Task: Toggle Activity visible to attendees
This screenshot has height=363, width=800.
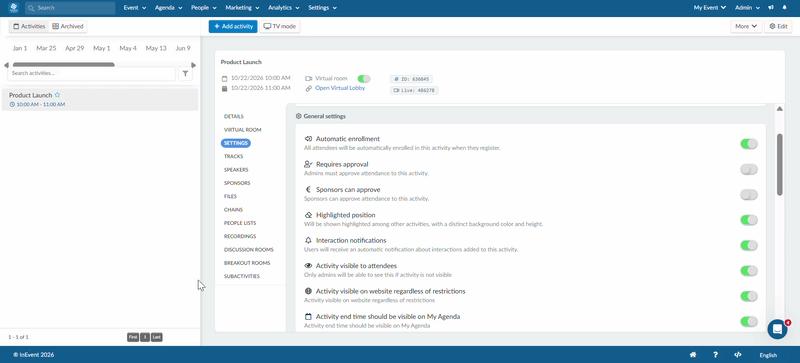Action: click(x=749, y=271)
